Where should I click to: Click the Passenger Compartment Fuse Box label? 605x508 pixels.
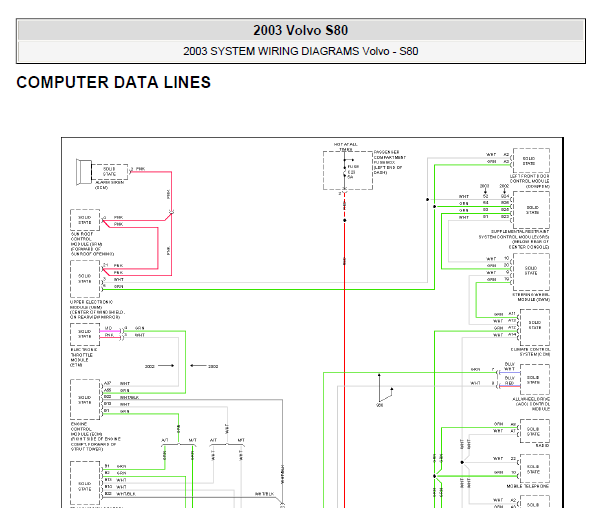(x=390, y=162)
